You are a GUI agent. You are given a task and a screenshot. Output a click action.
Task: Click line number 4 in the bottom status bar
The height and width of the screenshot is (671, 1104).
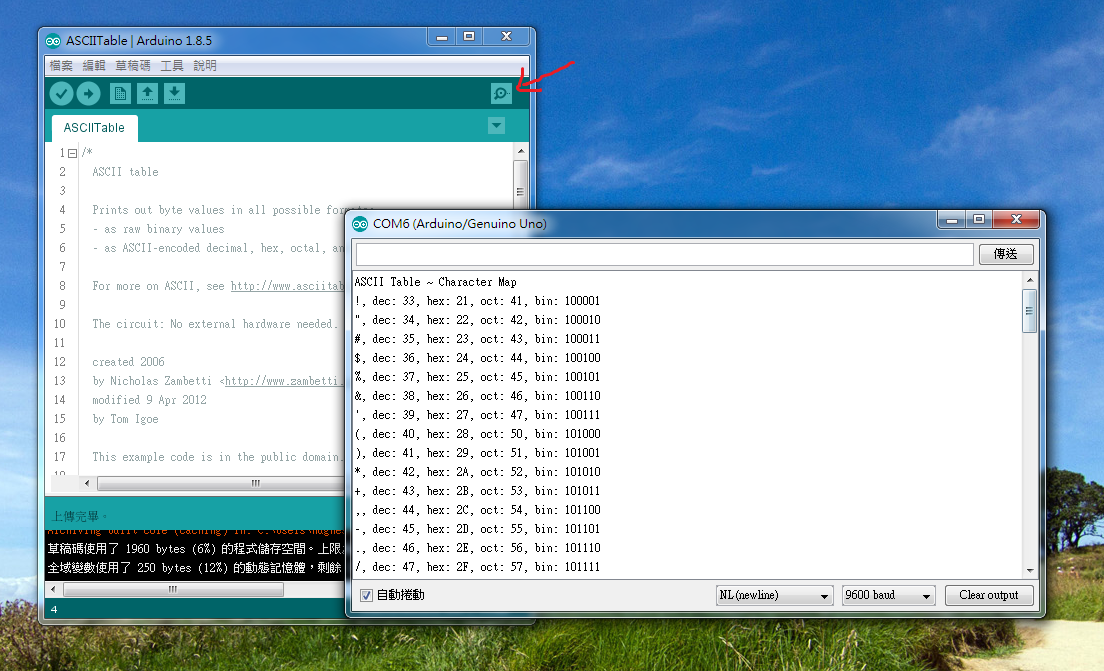[x=54, y=609]
